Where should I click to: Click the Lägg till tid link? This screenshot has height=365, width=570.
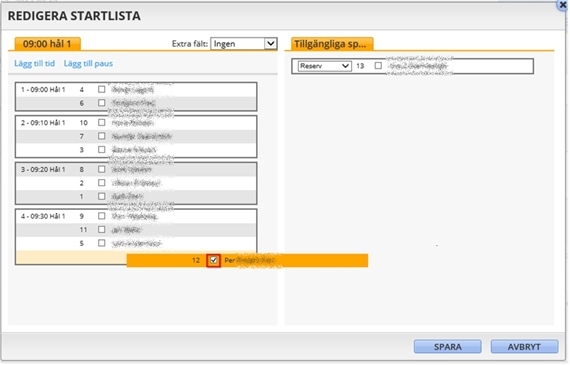(35, 64)
